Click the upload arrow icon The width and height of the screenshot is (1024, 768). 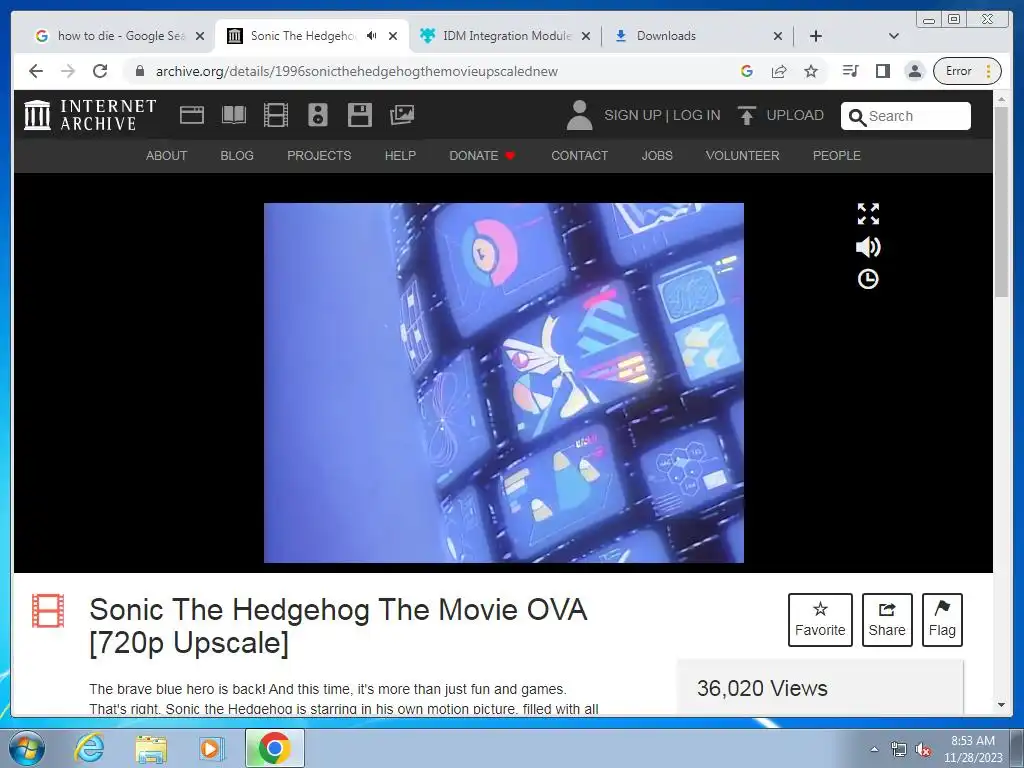pyautogui.click(x=746, y=115)
